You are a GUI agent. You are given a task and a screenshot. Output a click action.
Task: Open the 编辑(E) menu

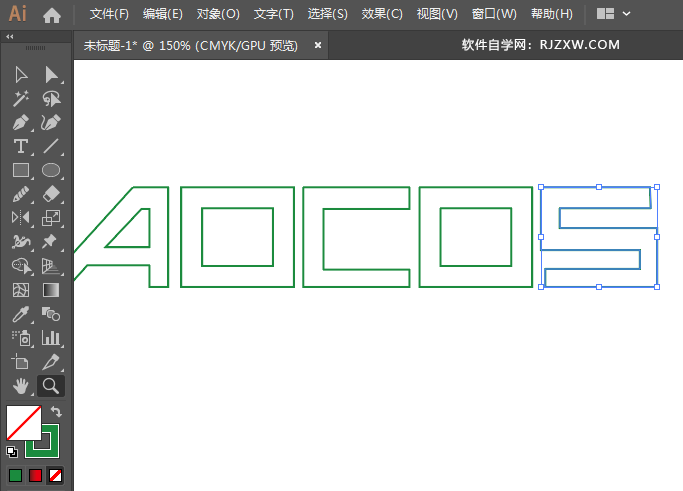163,14
